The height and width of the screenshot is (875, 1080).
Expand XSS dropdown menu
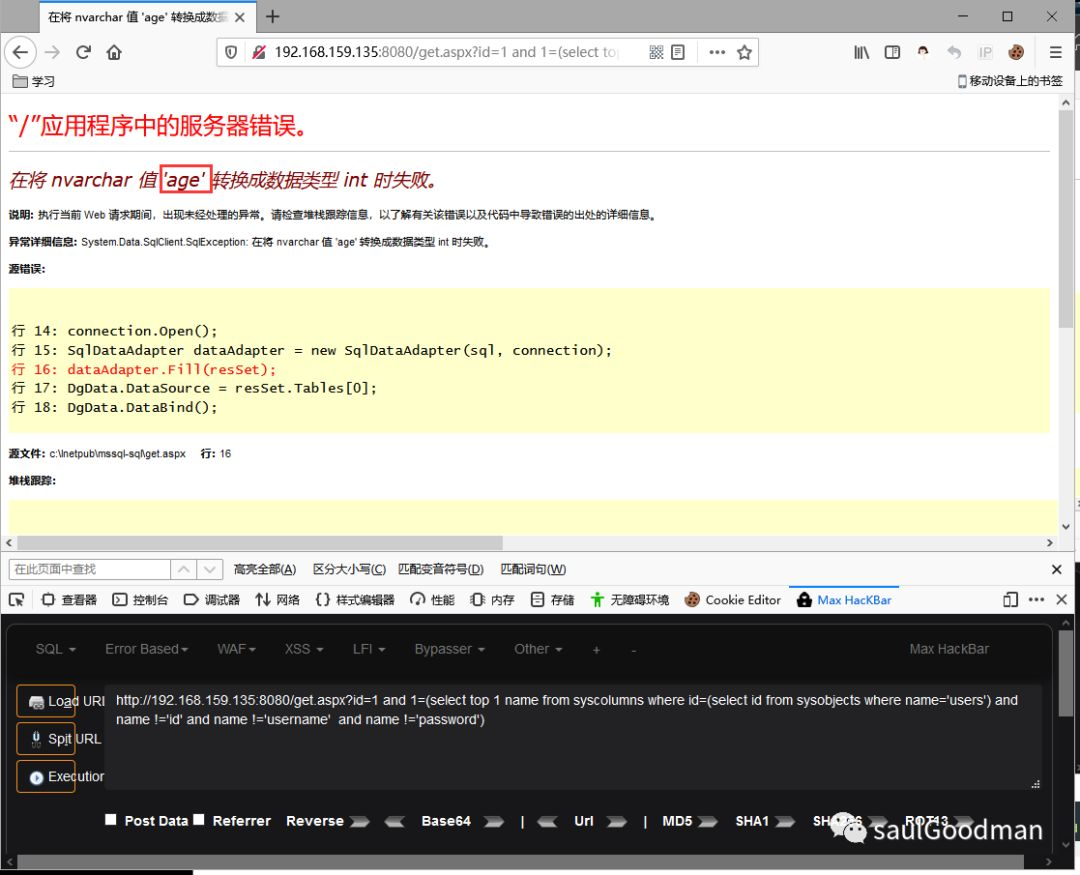pyautogui.click(x=304, y=649)
